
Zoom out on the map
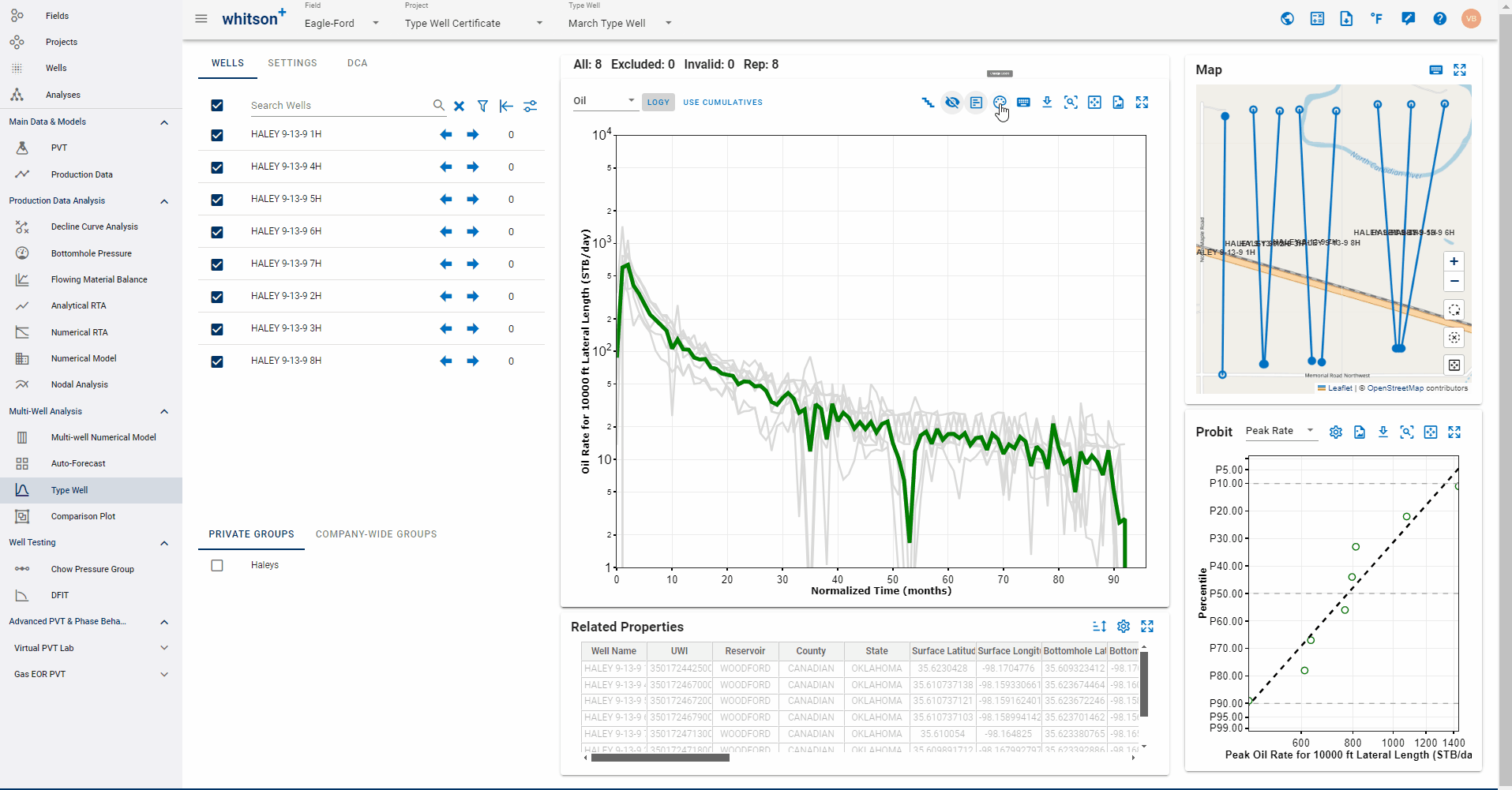click(1454, 282)
